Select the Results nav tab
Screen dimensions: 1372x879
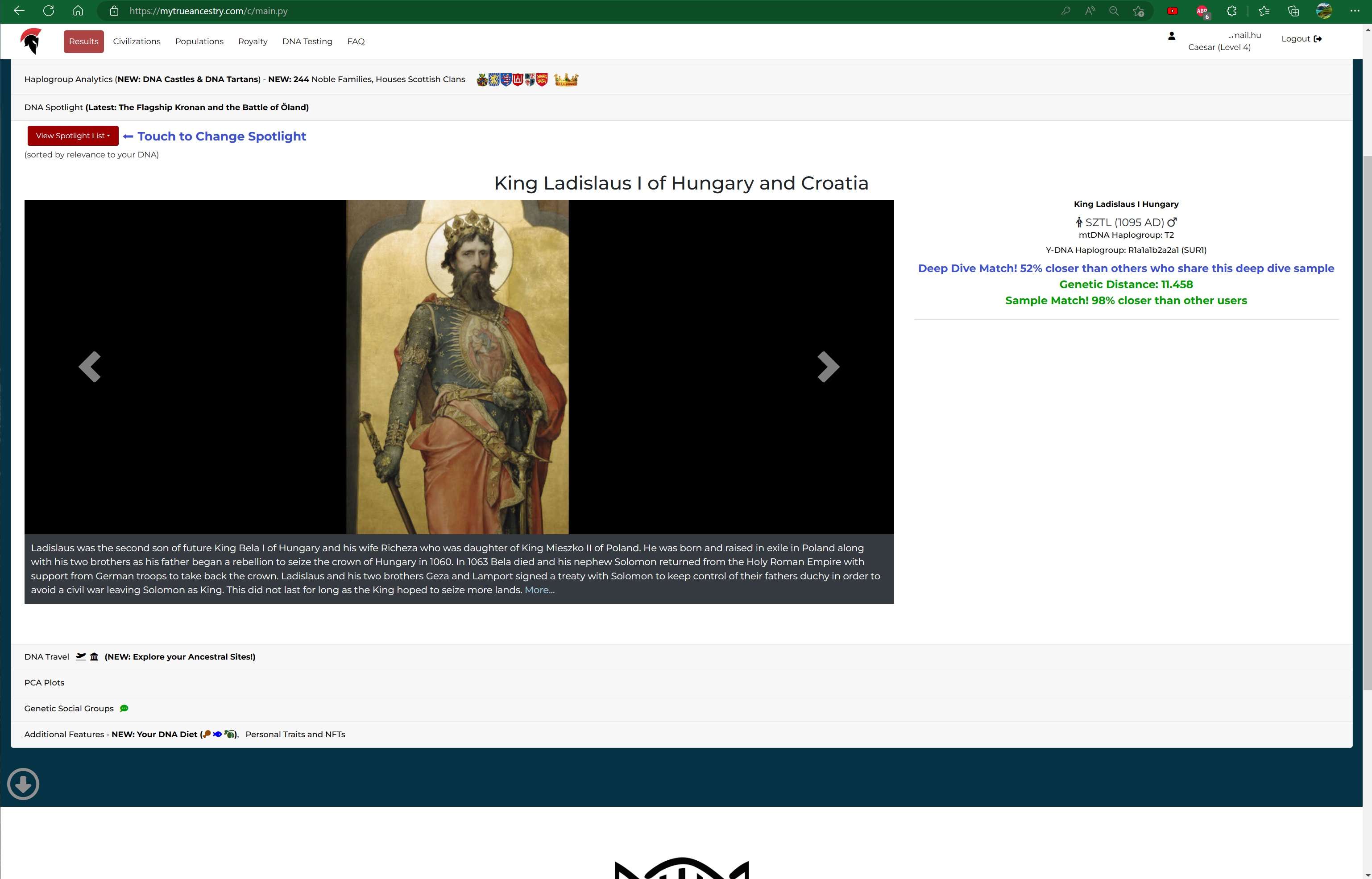(83, 41)
